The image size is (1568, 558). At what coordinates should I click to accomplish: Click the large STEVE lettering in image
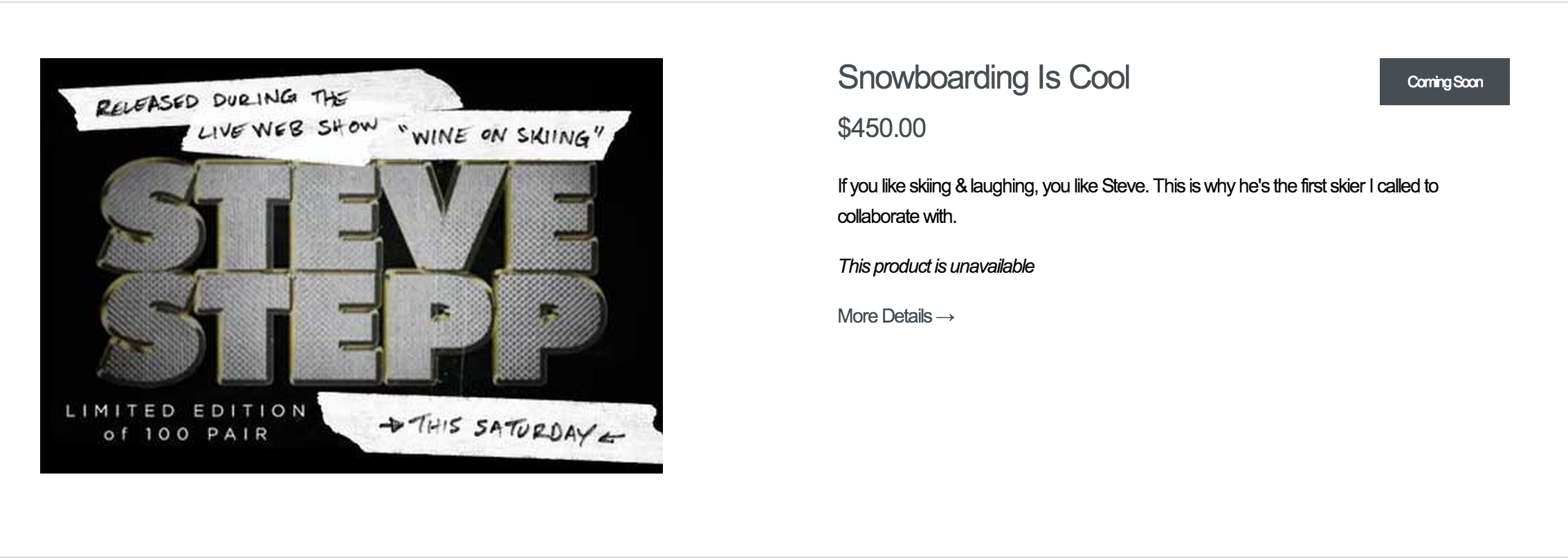349,216
